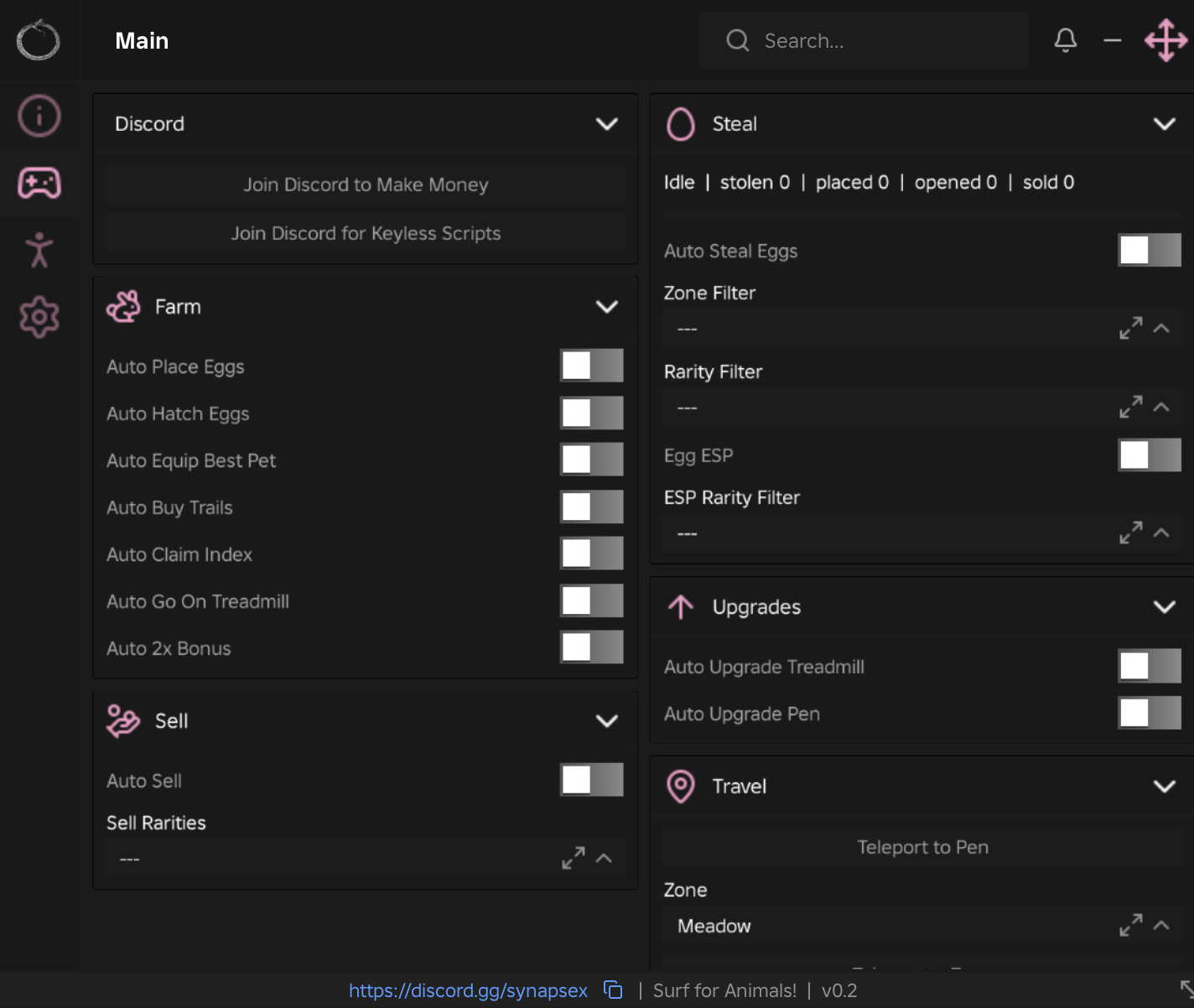1194x1008 pixels.
Task: Enable Auto Place Eggs
Action: point(592,366)
